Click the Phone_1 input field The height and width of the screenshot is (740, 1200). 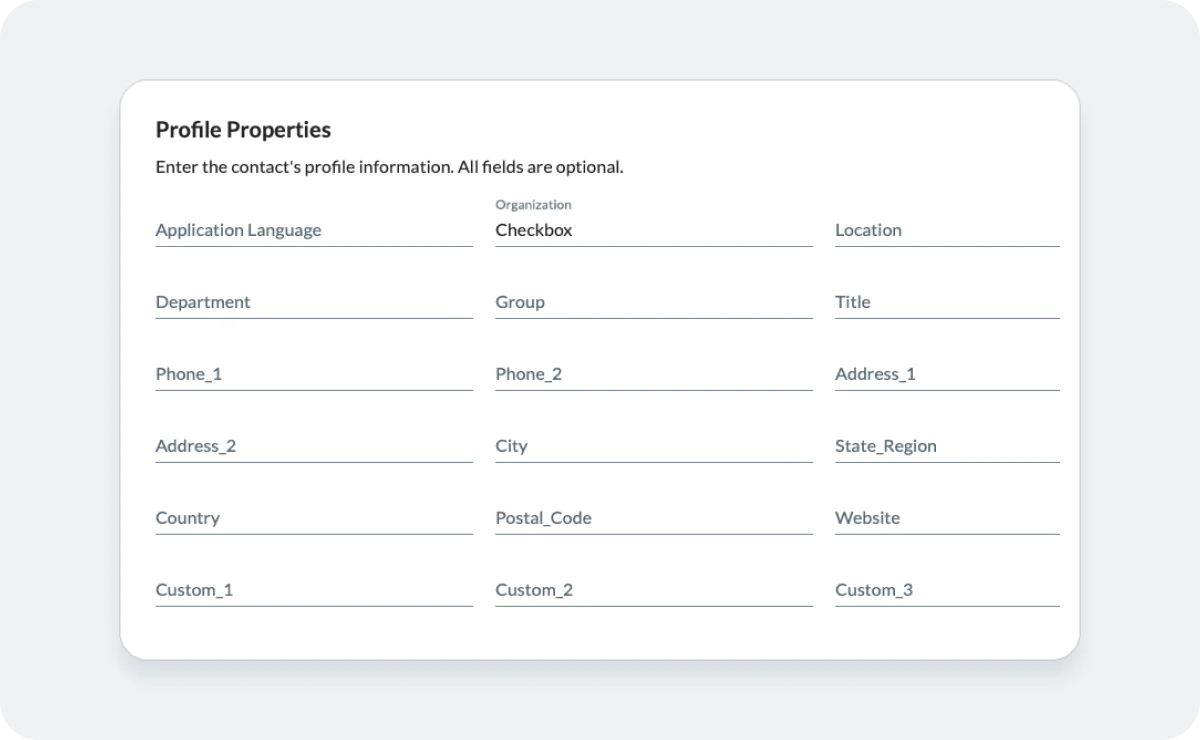tap(314, 374)
